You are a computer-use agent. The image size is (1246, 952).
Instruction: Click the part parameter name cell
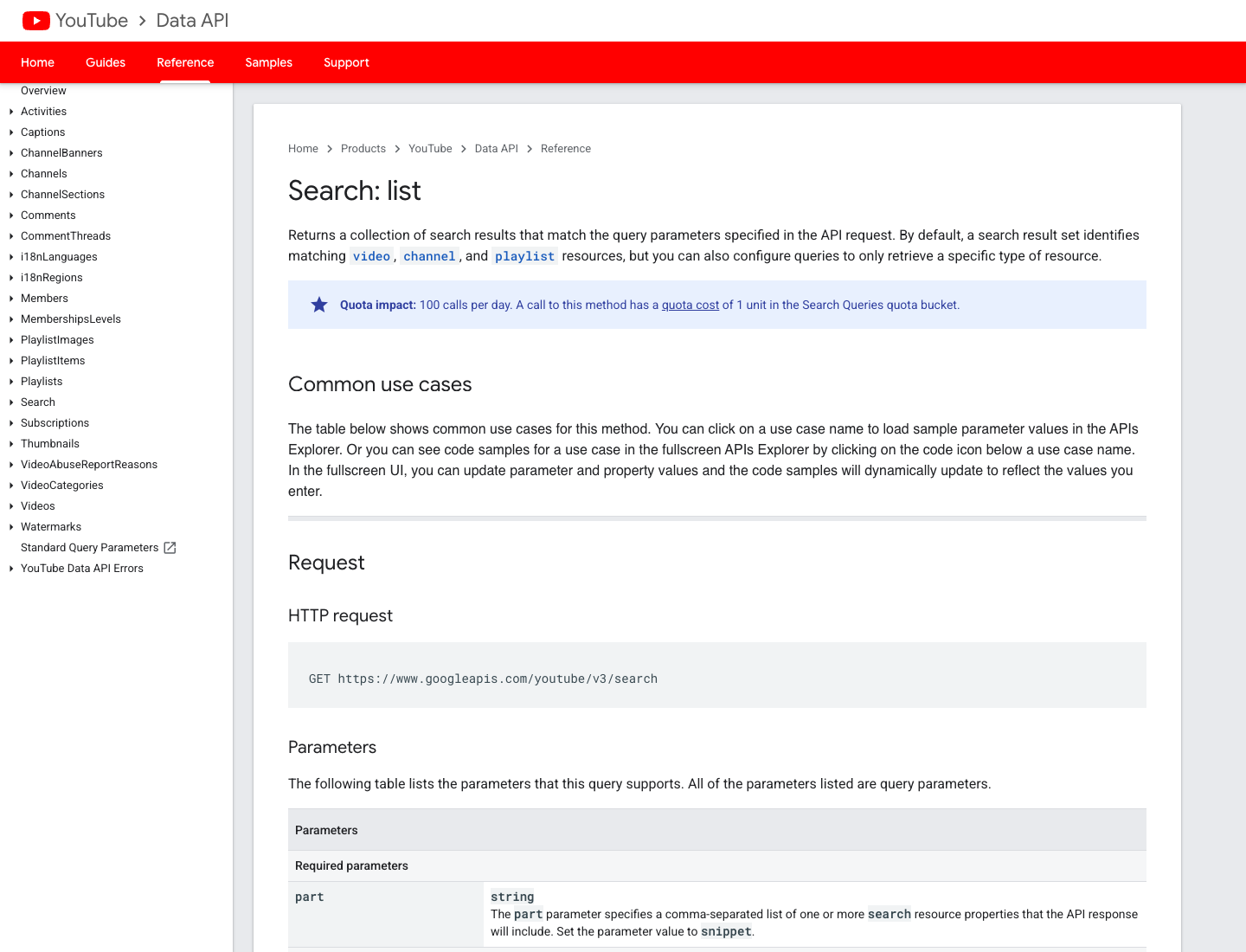[x=386, y=914]
